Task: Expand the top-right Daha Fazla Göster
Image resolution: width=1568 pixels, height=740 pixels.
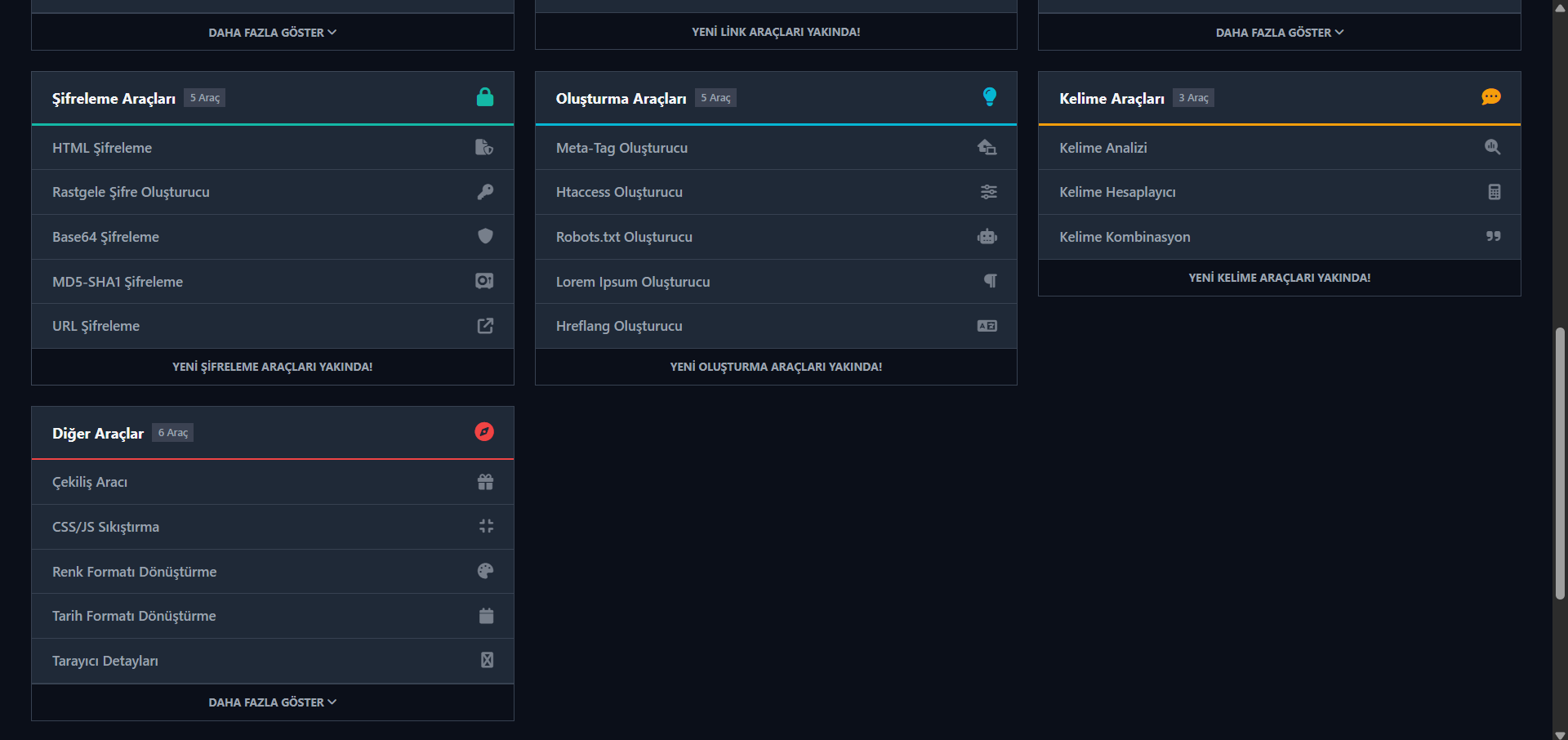Action: [1280, 33]
